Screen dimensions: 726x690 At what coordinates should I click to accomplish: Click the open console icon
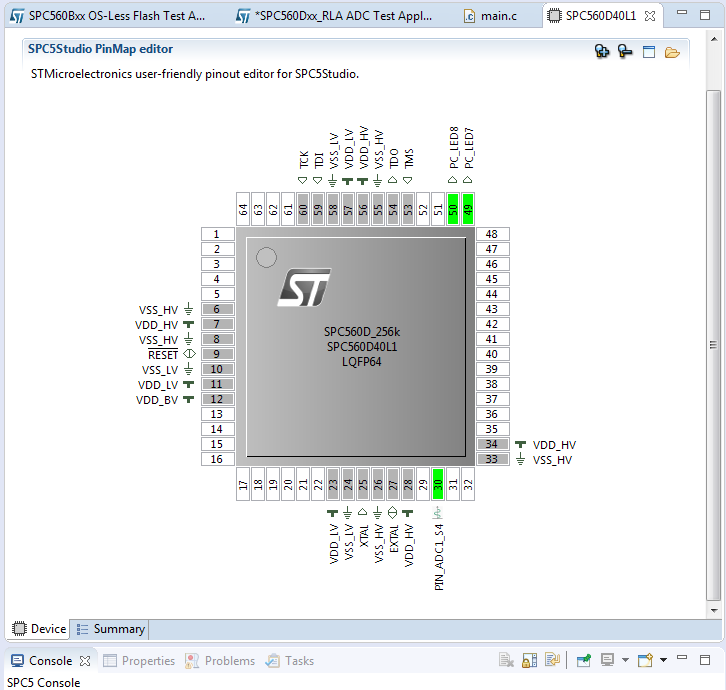click(645, 660)
